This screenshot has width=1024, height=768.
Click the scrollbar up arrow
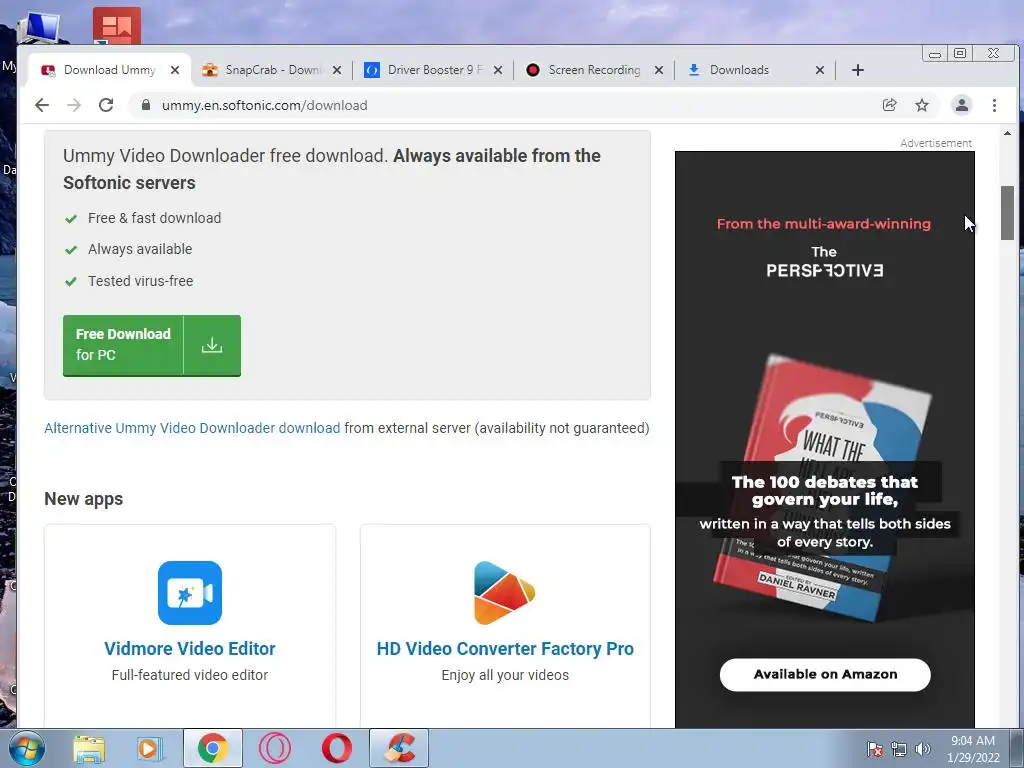click(1007, 133)
